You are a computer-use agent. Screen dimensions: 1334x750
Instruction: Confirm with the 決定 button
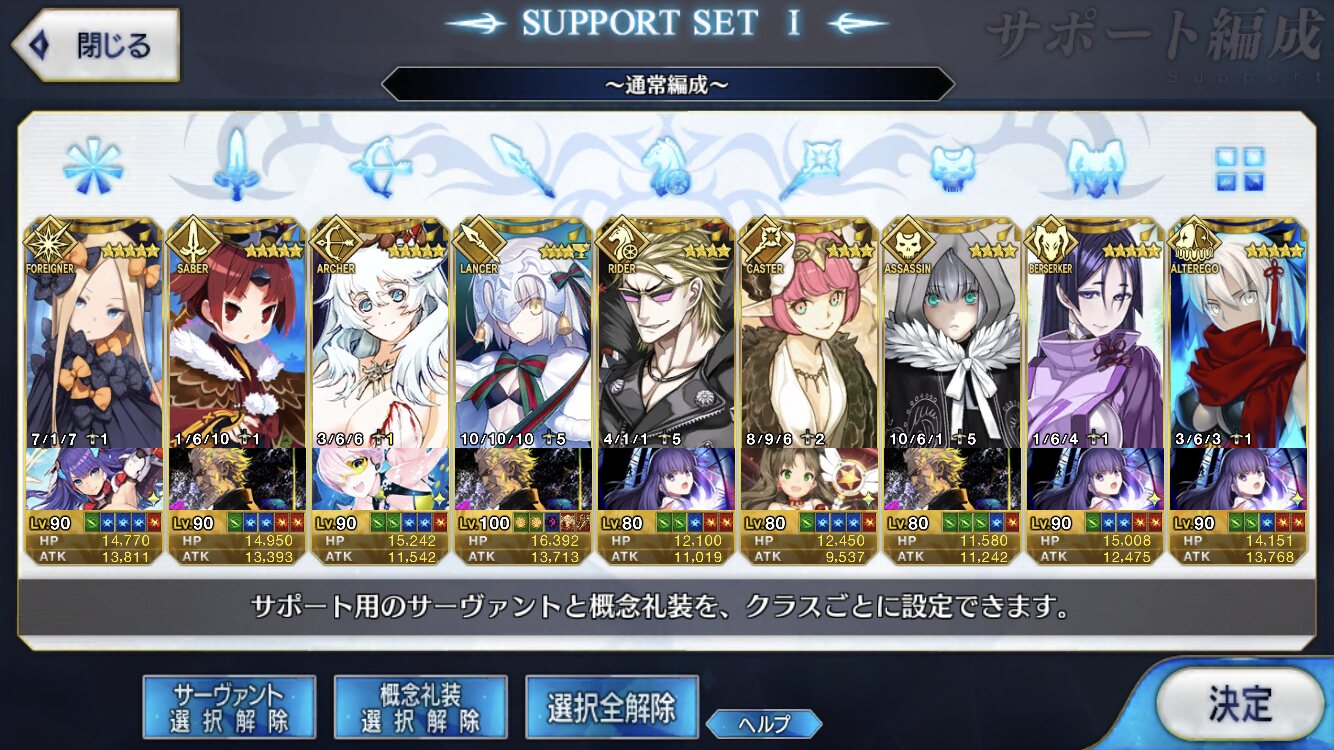coord(1240,705)
